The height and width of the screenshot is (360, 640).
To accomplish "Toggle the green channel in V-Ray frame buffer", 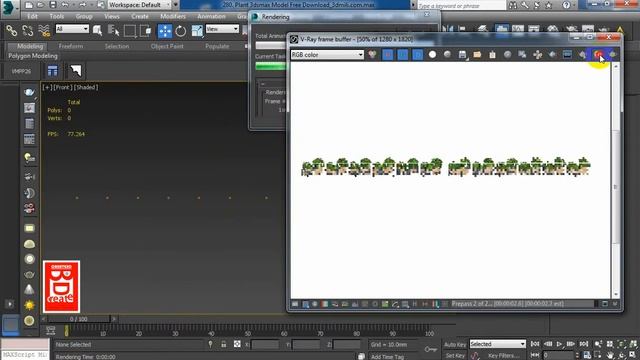I will (x=402, y=54).
